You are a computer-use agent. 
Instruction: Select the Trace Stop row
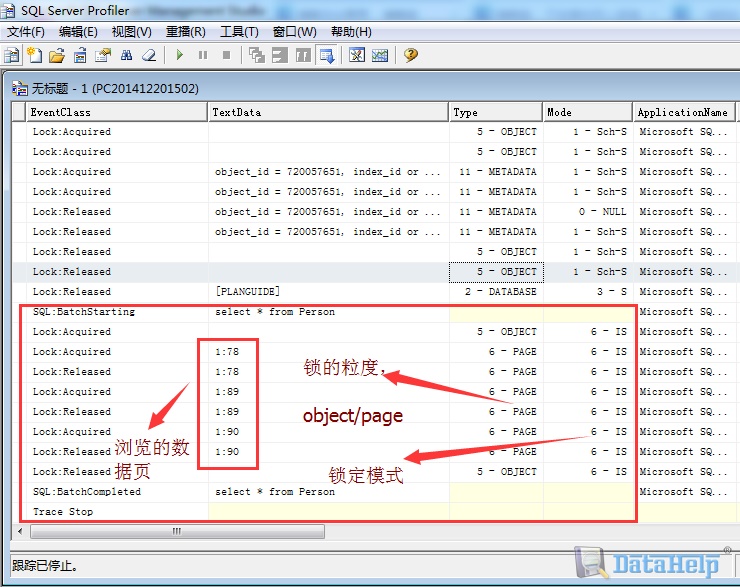click(373, 512)
